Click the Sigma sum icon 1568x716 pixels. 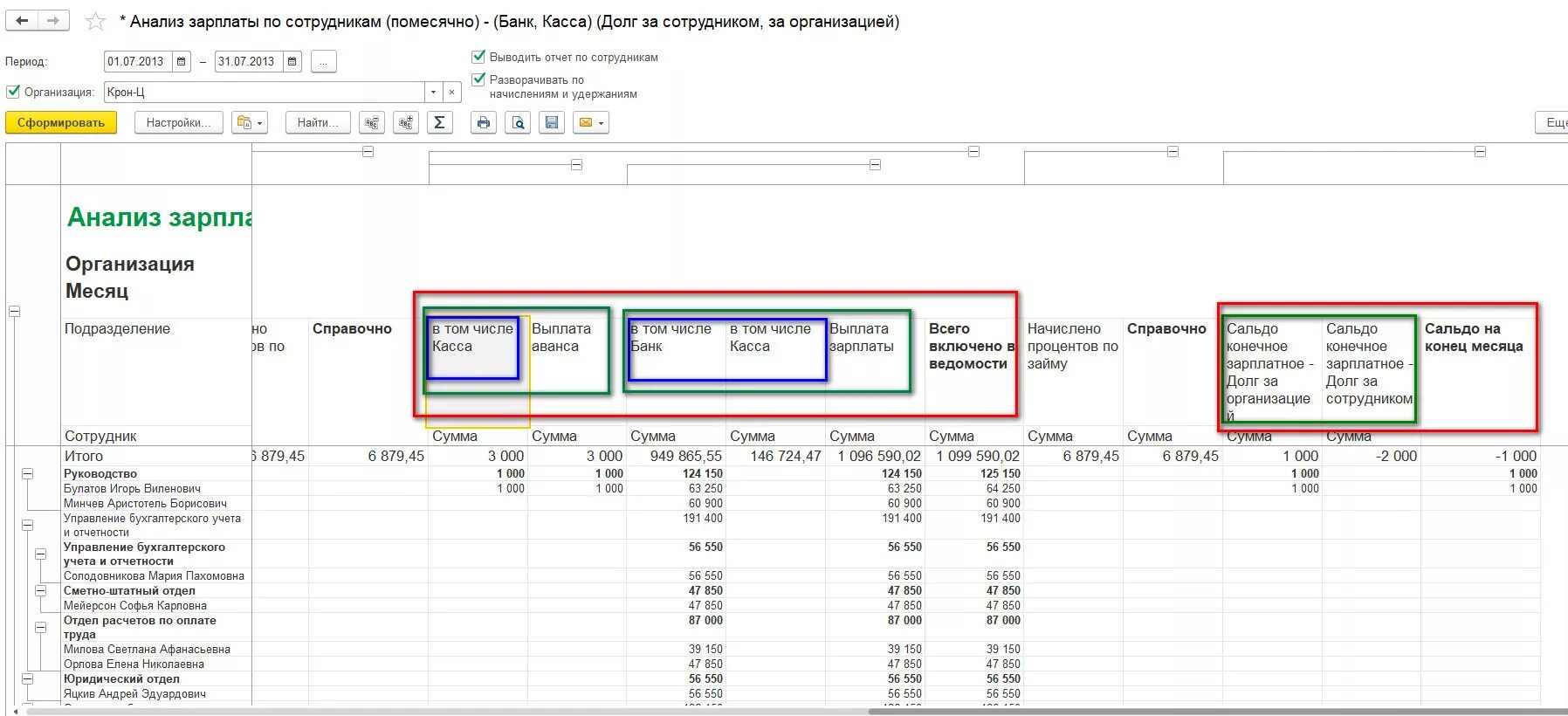pos(440,123)
